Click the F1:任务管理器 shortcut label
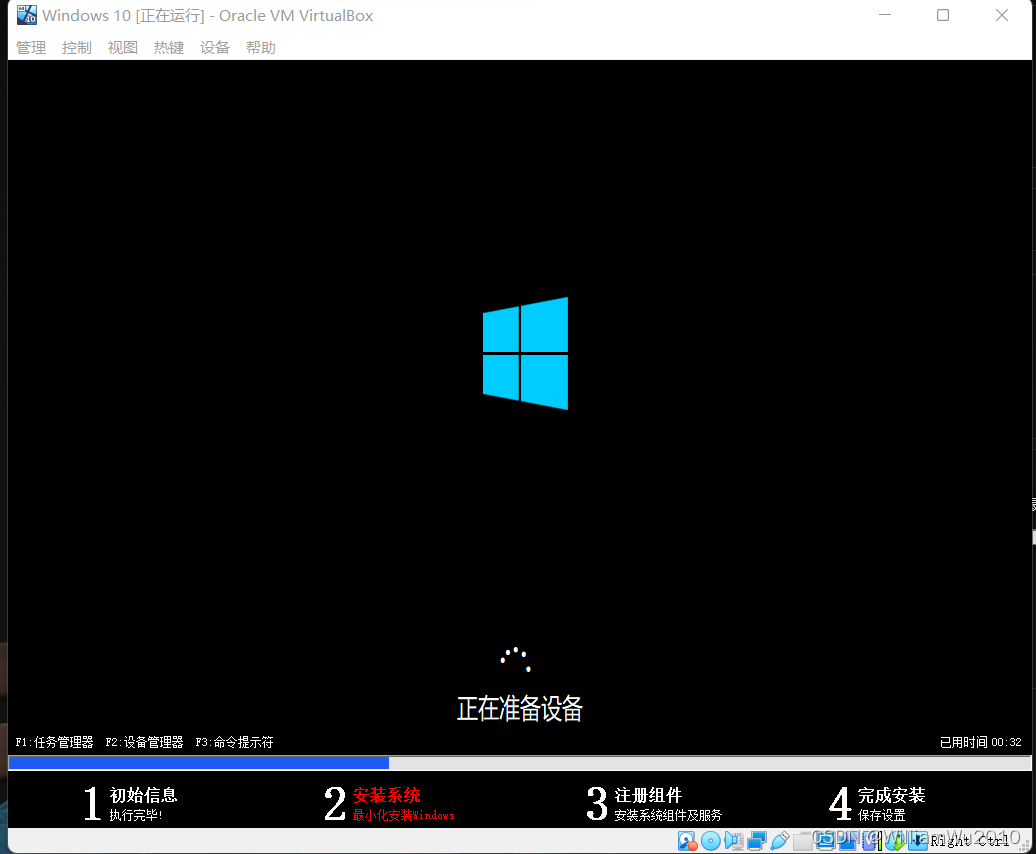1036x854 pixels. (x=54, y=742)
